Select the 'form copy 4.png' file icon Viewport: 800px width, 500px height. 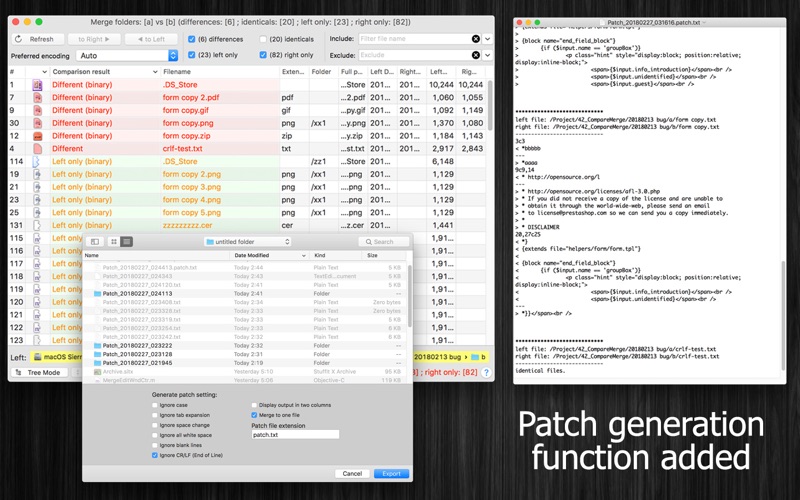[x=37, y=199]
